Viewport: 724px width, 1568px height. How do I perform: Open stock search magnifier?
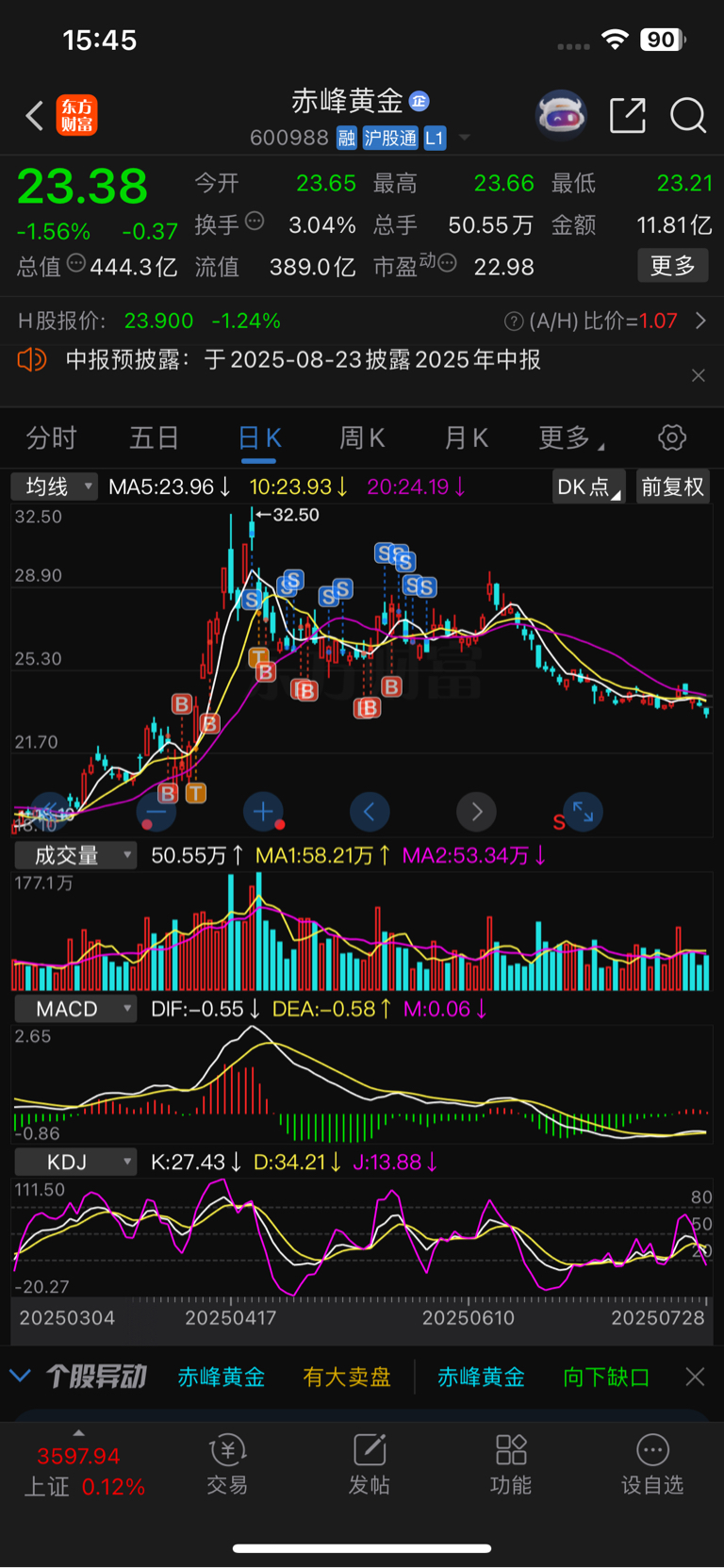coord(688,115)
